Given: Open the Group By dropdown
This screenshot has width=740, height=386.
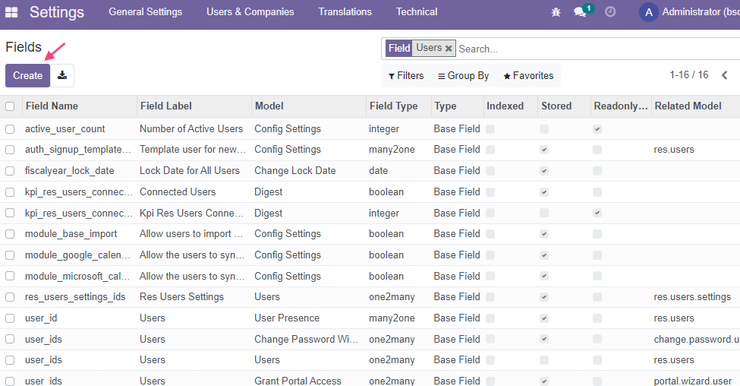Looking at the screenshot, I should [x=463, y=76].
